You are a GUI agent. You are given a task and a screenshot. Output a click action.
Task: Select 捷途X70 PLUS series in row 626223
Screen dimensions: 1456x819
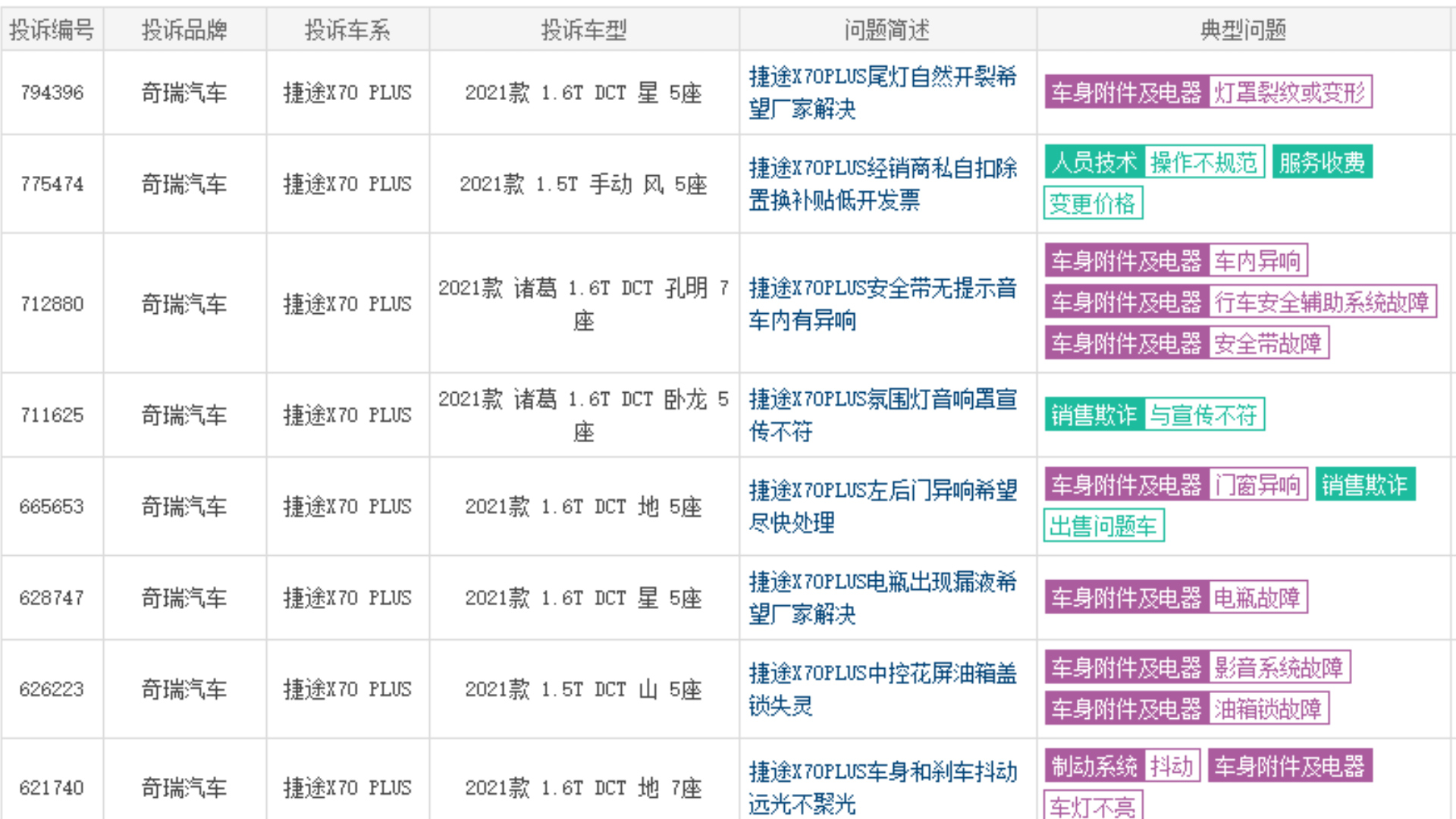point(347,689)
